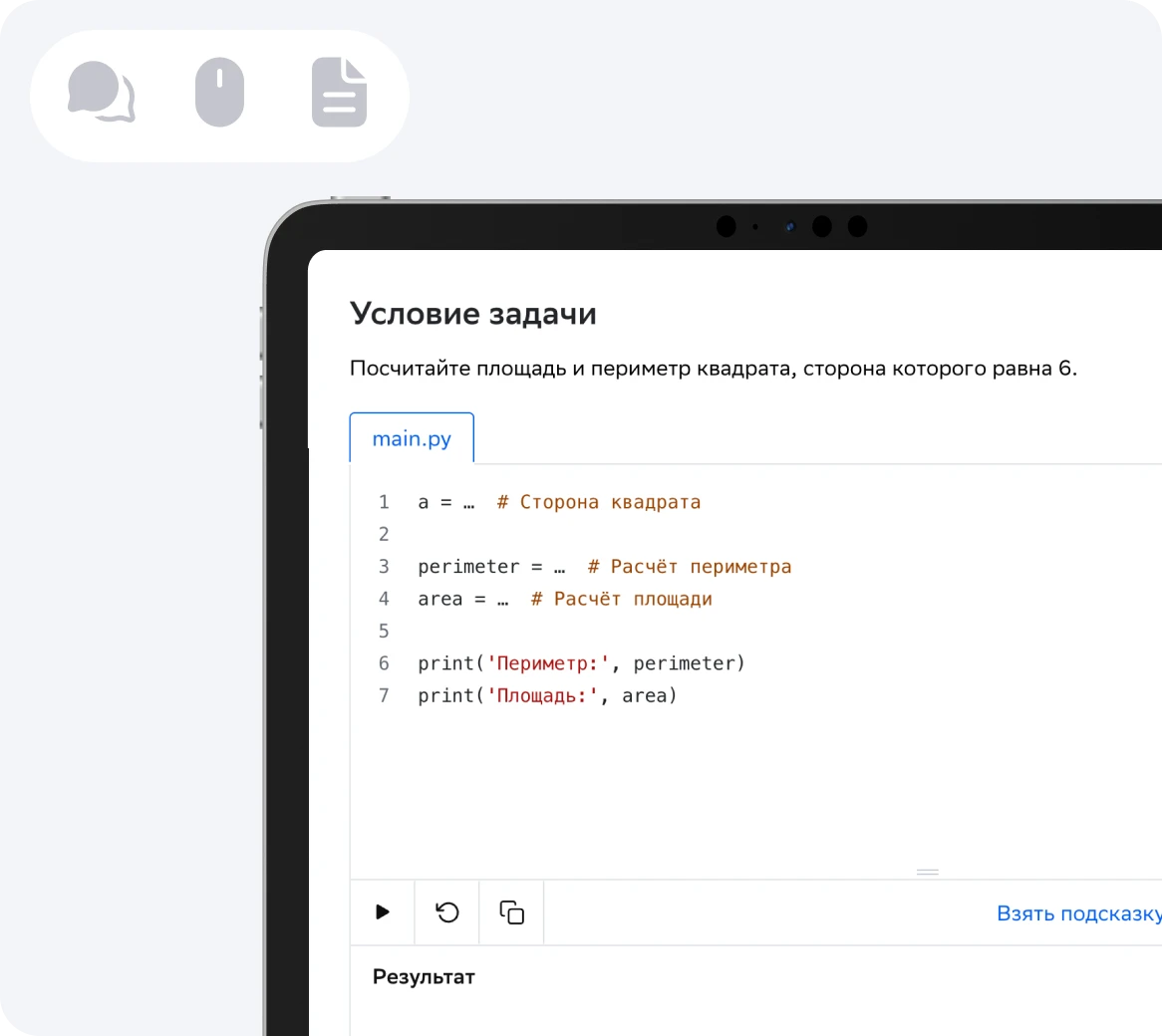Image resolution: width=1162 pixels, height=1036 pixels.
Task: Open the 'Взять подсказку' hint link
Action: click(1078, 913)
